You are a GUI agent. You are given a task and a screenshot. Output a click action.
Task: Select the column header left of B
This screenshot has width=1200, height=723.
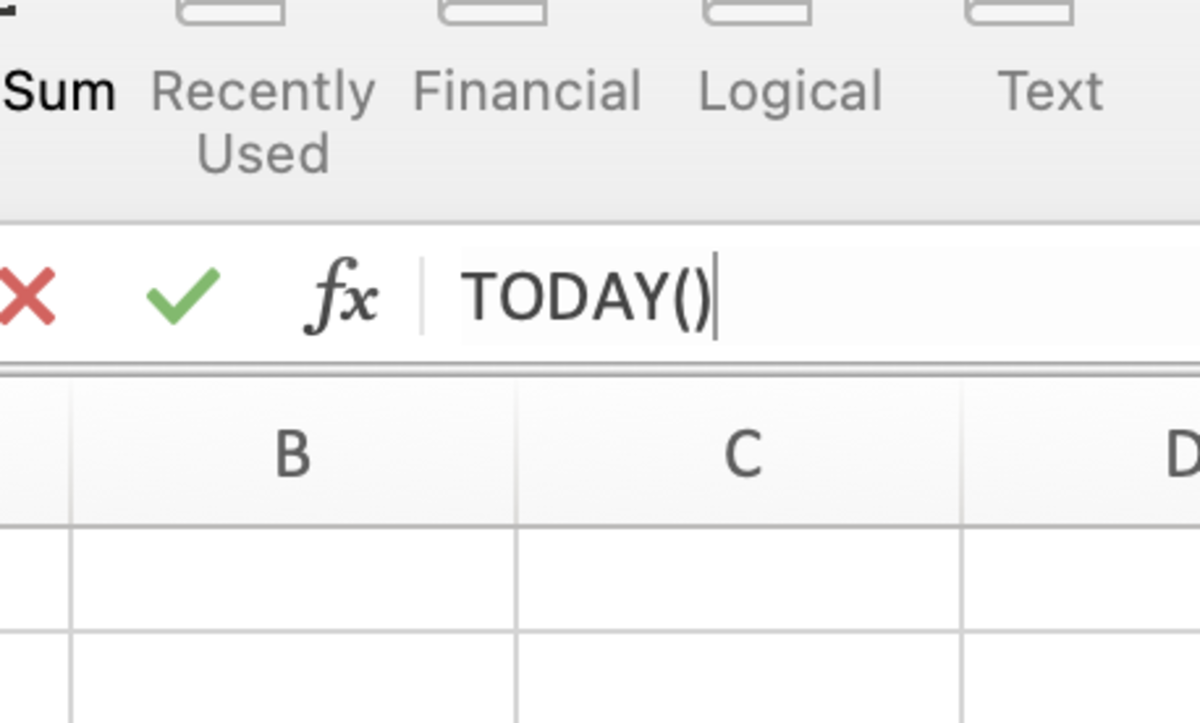pyautogui.click(x=35, y=453)
